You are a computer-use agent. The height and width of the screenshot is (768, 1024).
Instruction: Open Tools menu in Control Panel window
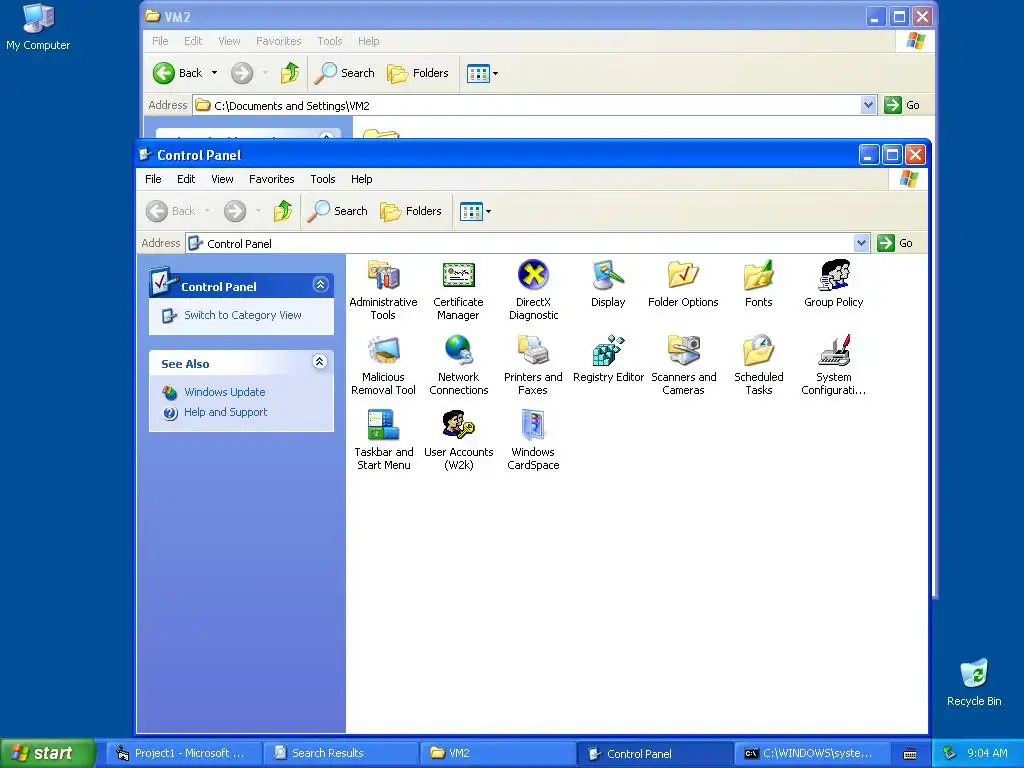coord(323,179)
